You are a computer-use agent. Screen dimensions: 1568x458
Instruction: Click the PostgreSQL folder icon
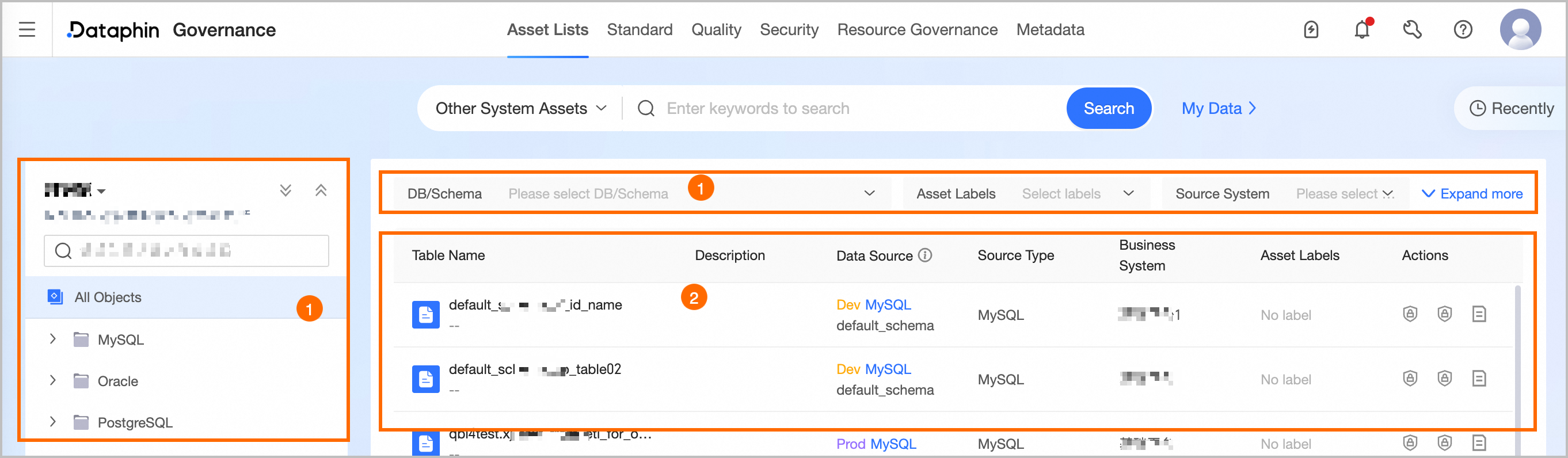(81, 422)
